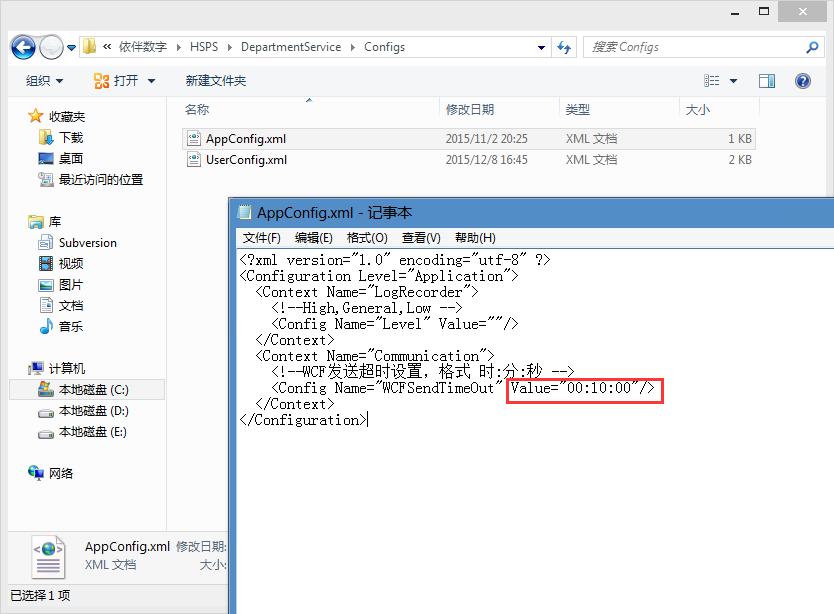The width and height of the screenshot is (834, 614).
Task: Click DepartmentService in the breadcrumb path
Action: click(290, 47)
